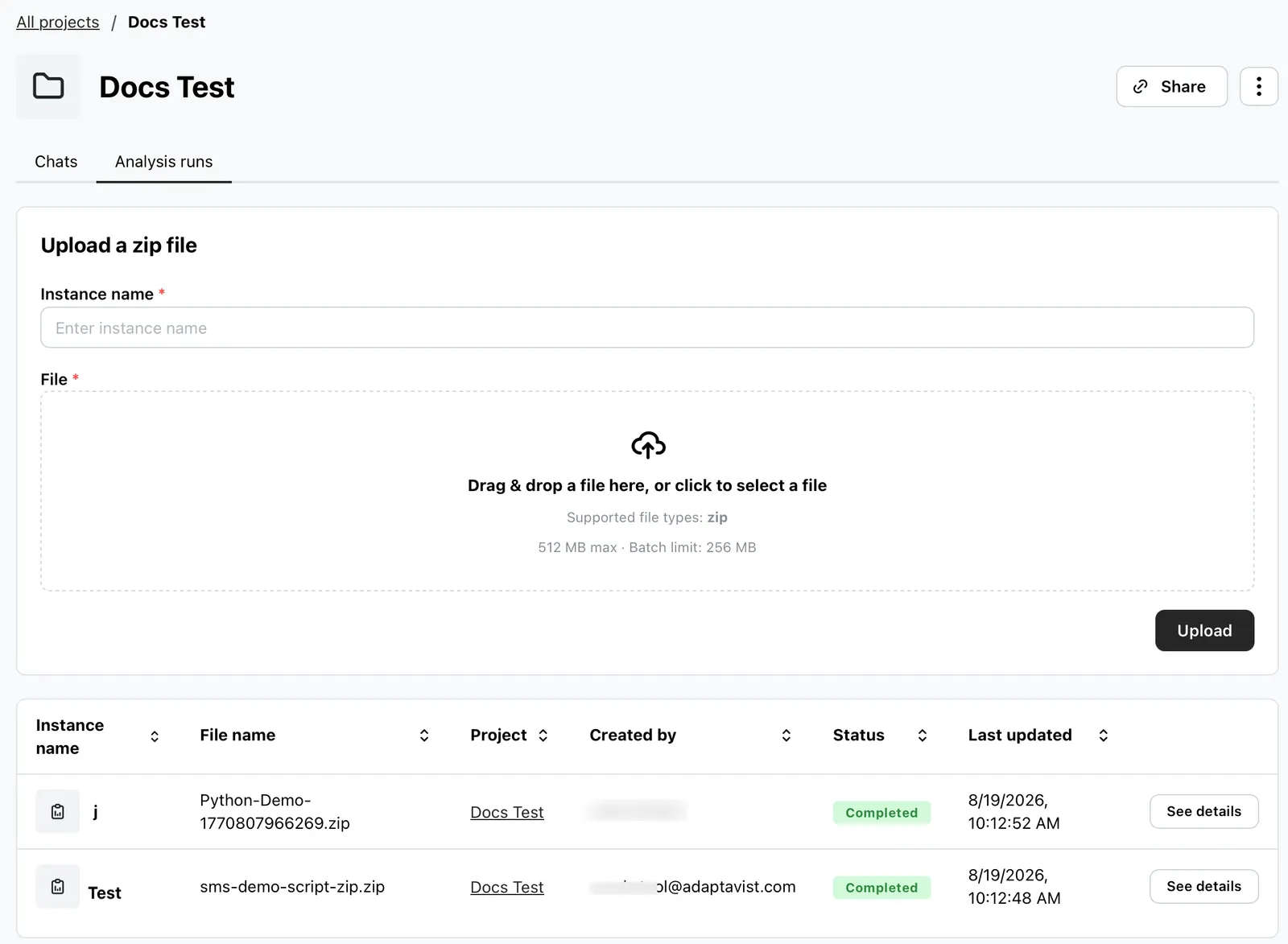Click the instance name "j"
Image resolution: width=1288 pixels, height=944 pixels.
[96, 811]
